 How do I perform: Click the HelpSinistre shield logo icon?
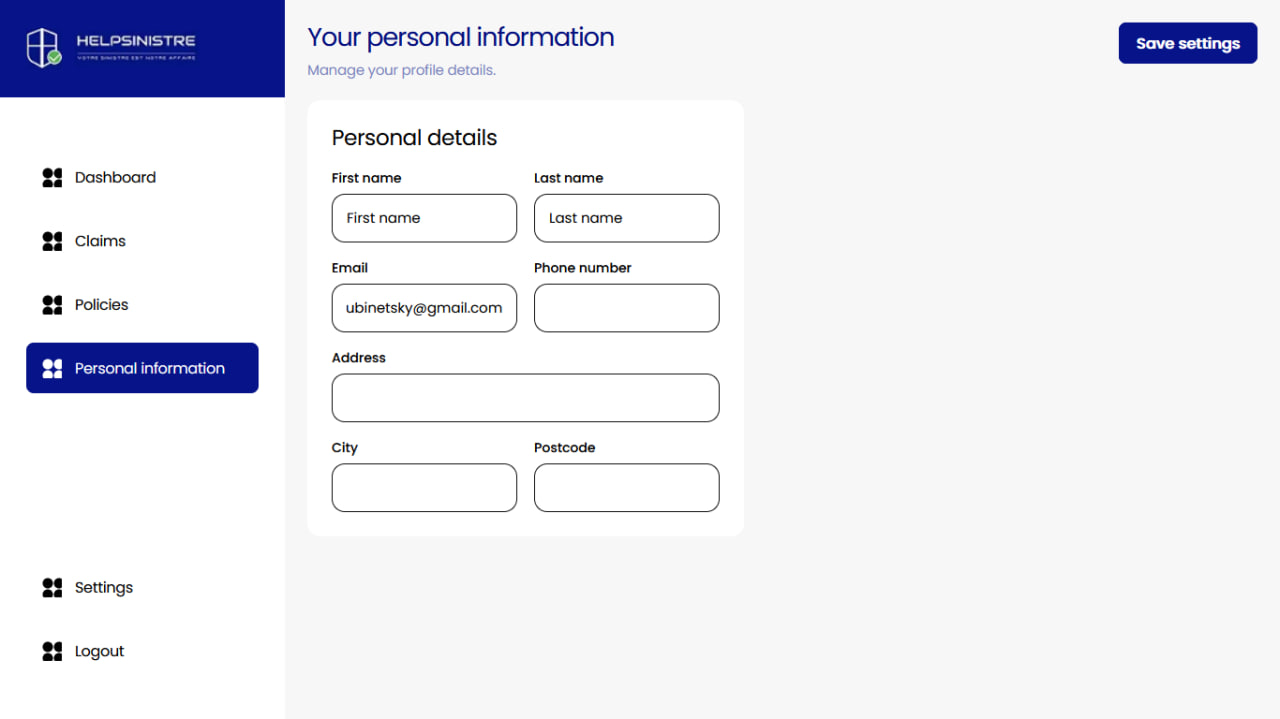click(x=44, y=47)
